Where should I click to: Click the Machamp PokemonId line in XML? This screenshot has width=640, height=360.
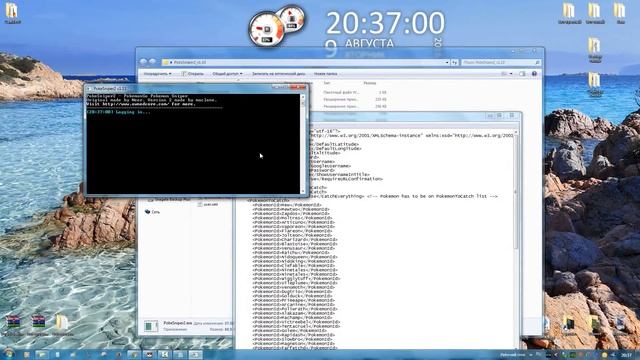coord(292,318)
